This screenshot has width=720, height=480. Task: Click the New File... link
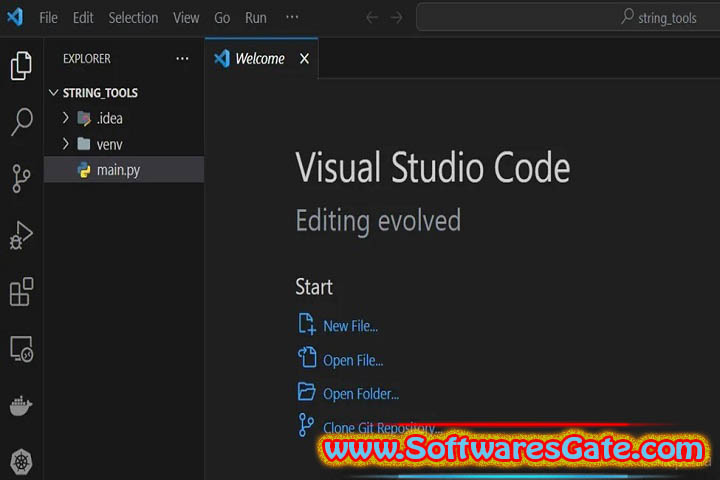pos(350,326)
